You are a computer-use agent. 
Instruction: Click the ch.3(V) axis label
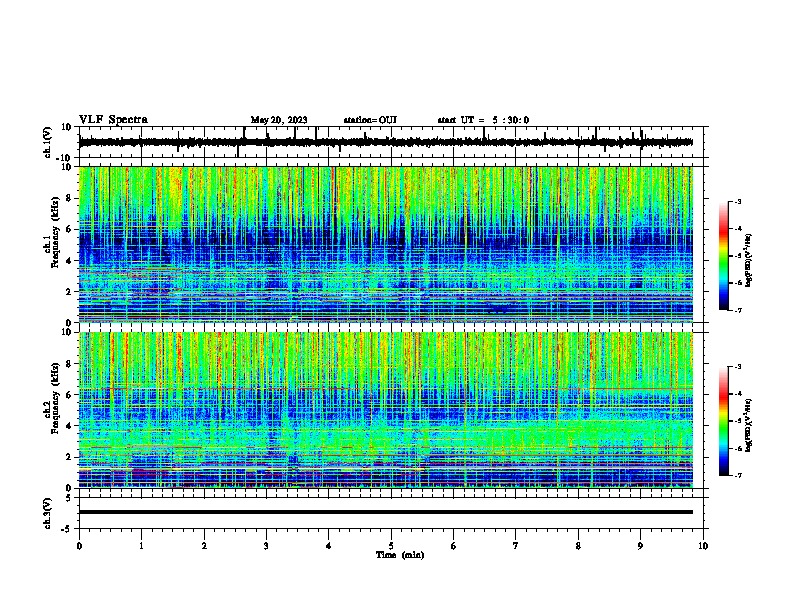(x=48, y=513)
